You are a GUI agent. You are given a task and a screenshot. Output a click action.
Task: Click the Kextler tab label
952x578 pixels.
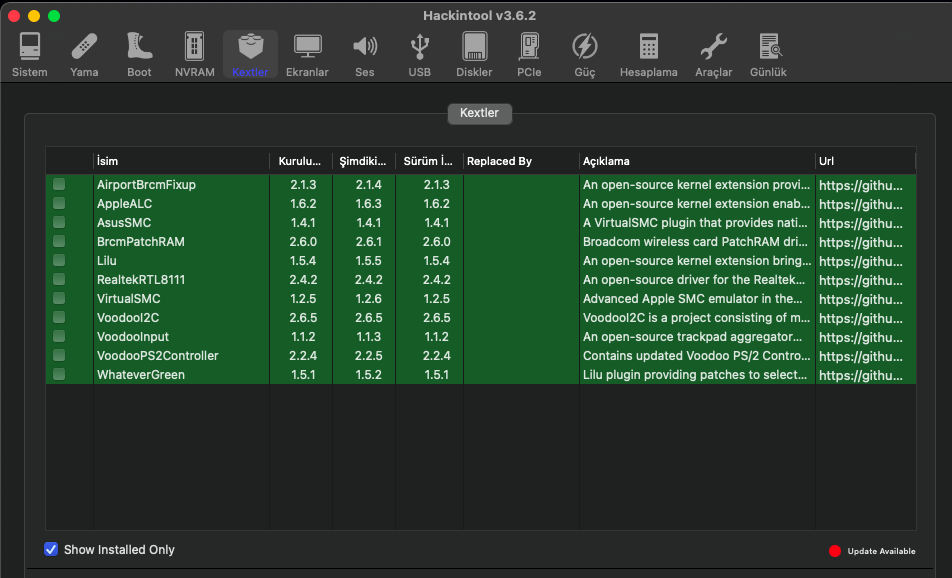click(479, 113)
